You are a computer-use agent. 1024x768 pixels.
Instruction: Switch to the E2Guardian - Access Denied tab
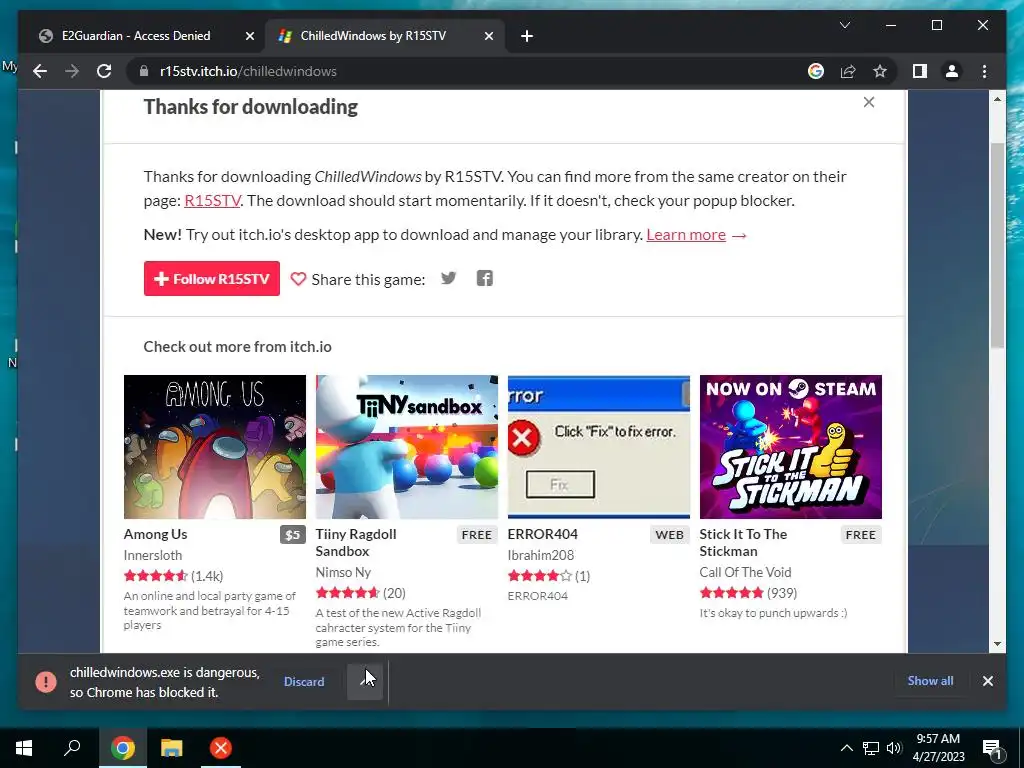pyautogui.click(x=136, y=36)
